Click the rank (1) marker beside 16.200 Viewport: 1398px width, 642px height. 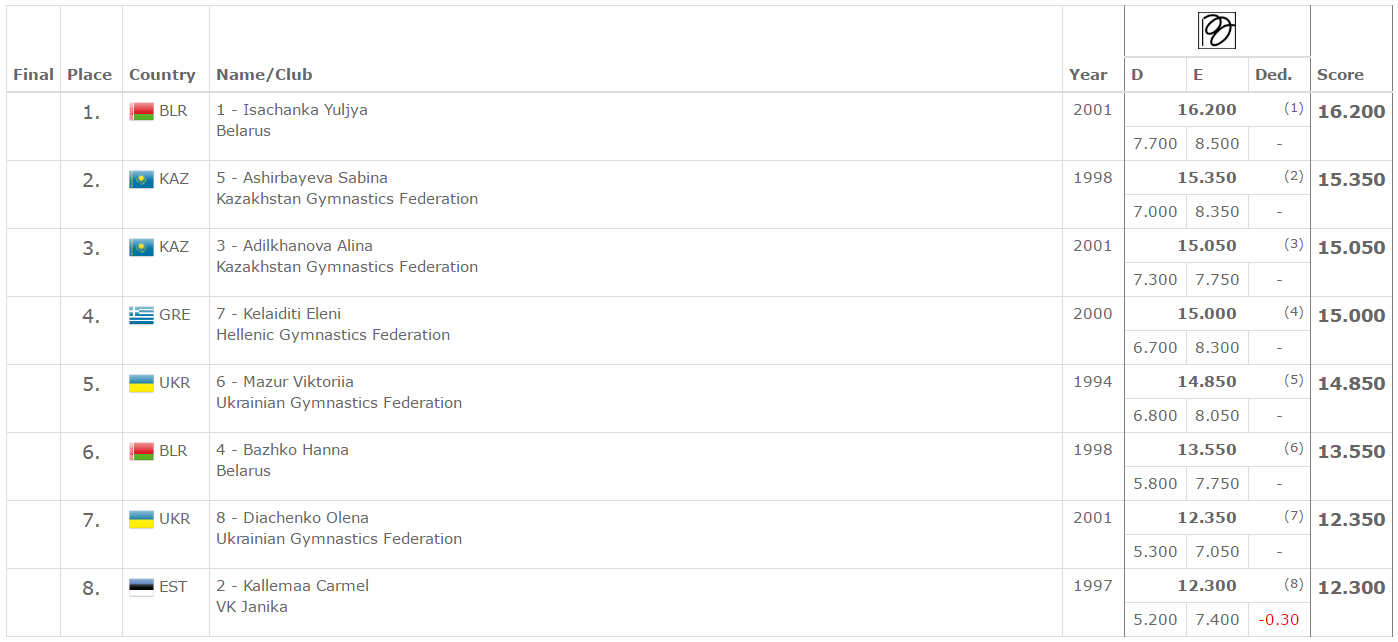point(1294,108)
